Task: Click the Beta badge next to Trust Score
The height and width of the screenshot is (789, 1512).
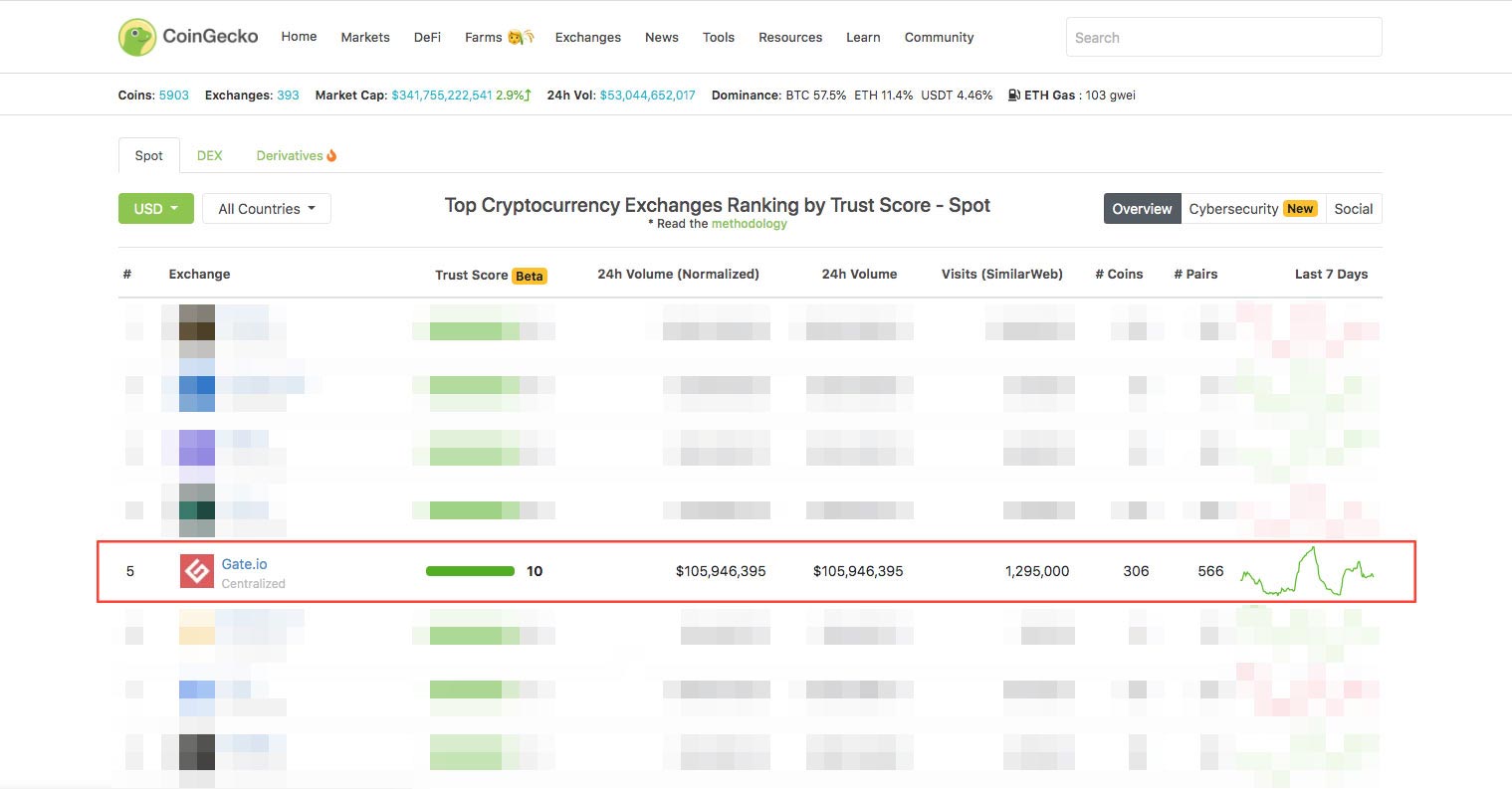Action: [x=530, y=276]
